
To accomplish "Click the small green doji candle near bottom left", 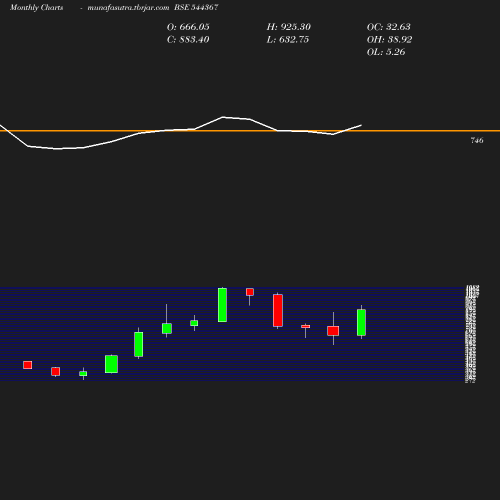I will [x=83, y=374].
